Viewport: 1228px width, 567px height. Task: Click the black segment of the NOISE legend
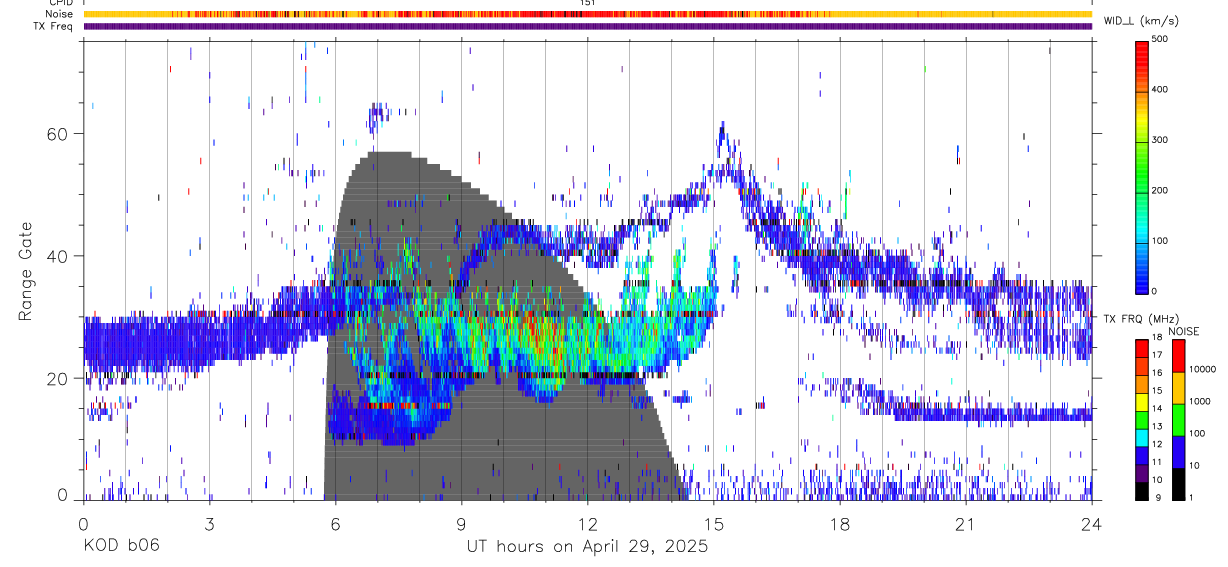point(1178,484)
